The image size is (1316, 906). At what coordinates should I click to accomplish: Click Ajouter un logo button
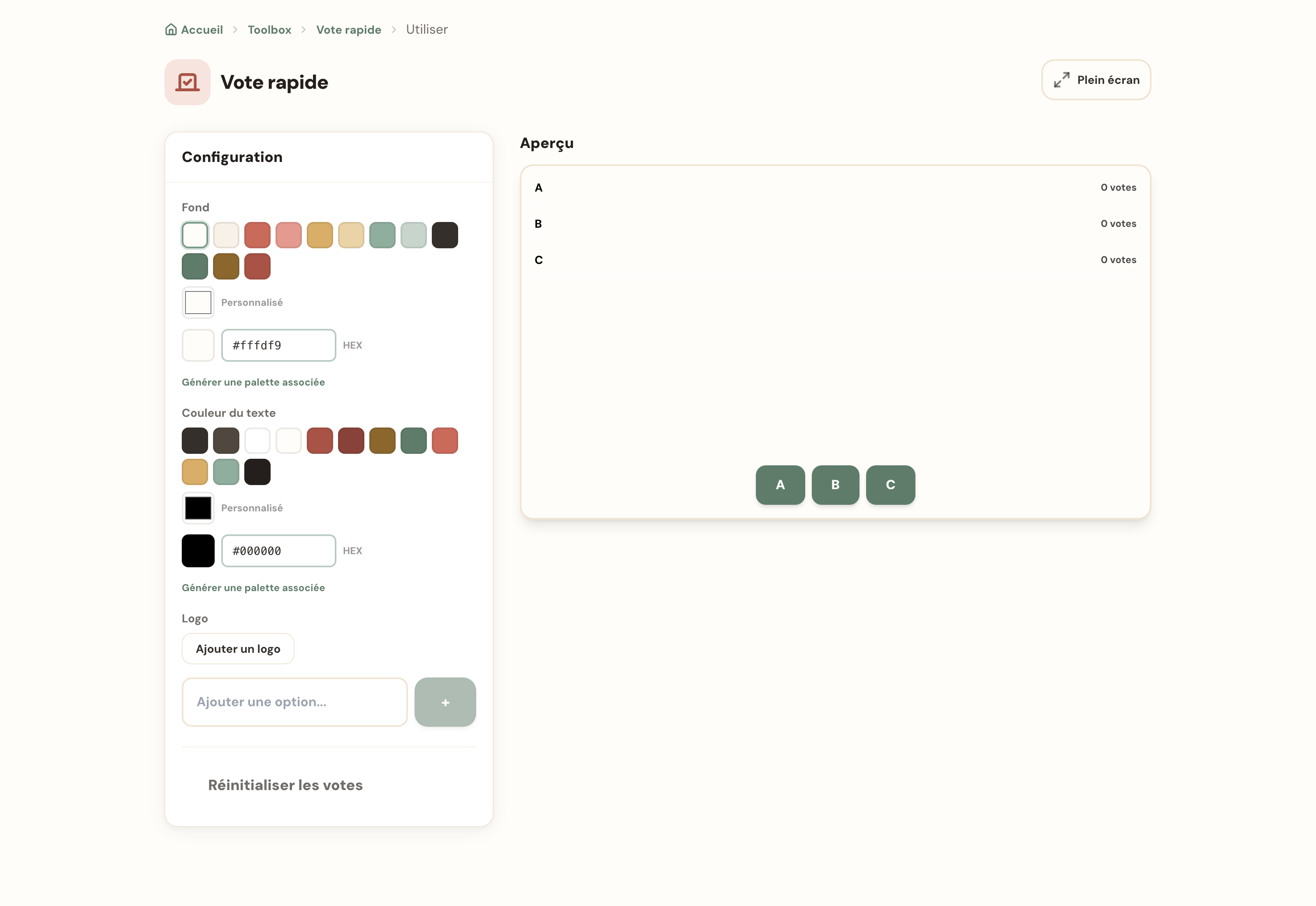click(x=238, y=649)
